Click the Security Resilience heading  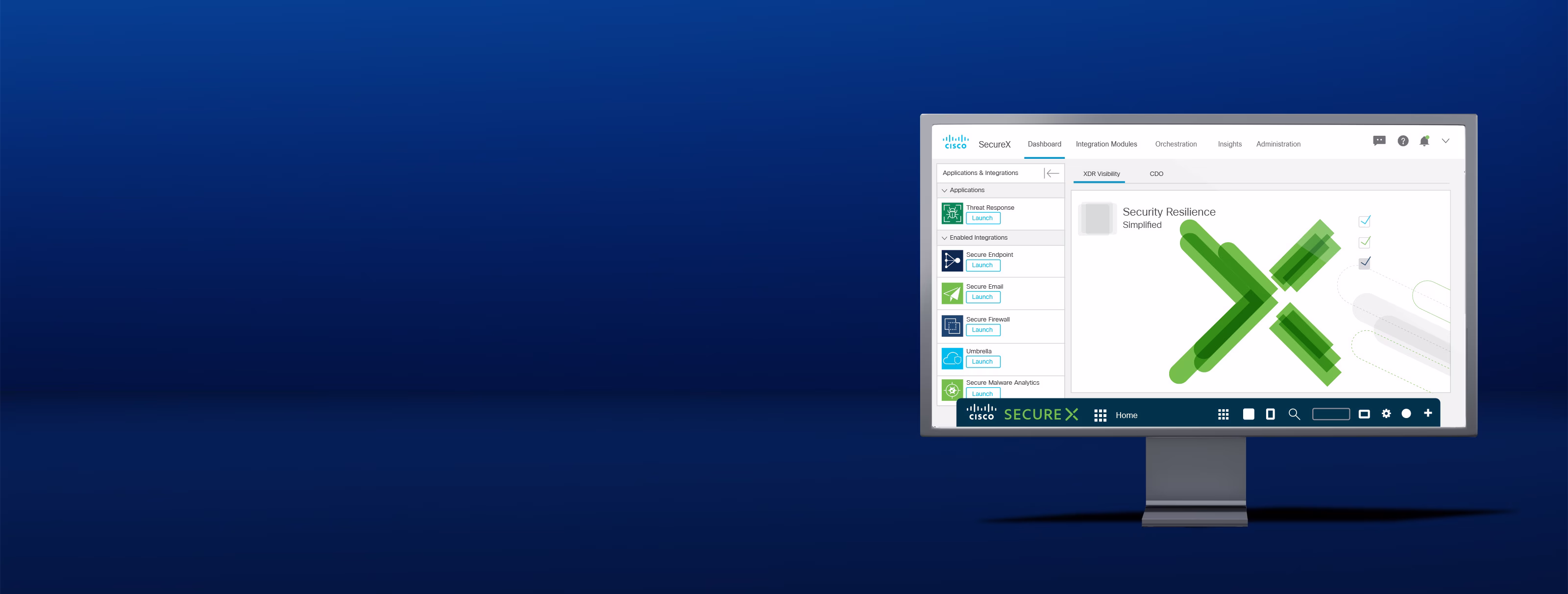(x=1169, y=212)
